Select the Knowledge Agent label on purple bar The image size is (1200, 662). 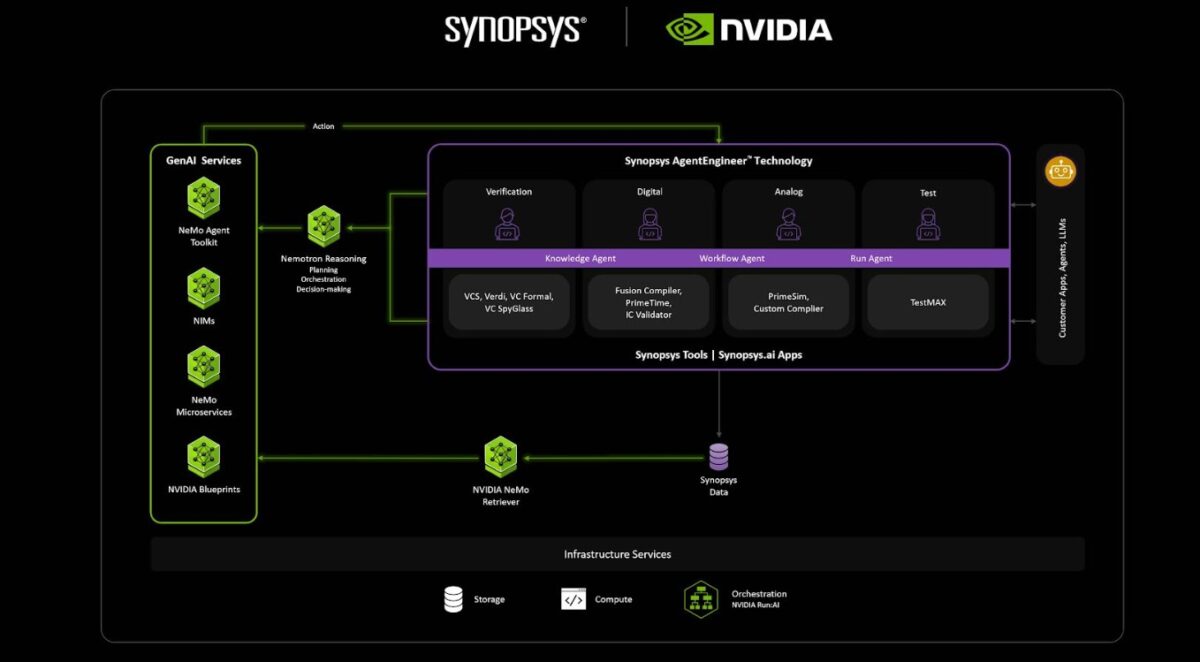(580, 258)
